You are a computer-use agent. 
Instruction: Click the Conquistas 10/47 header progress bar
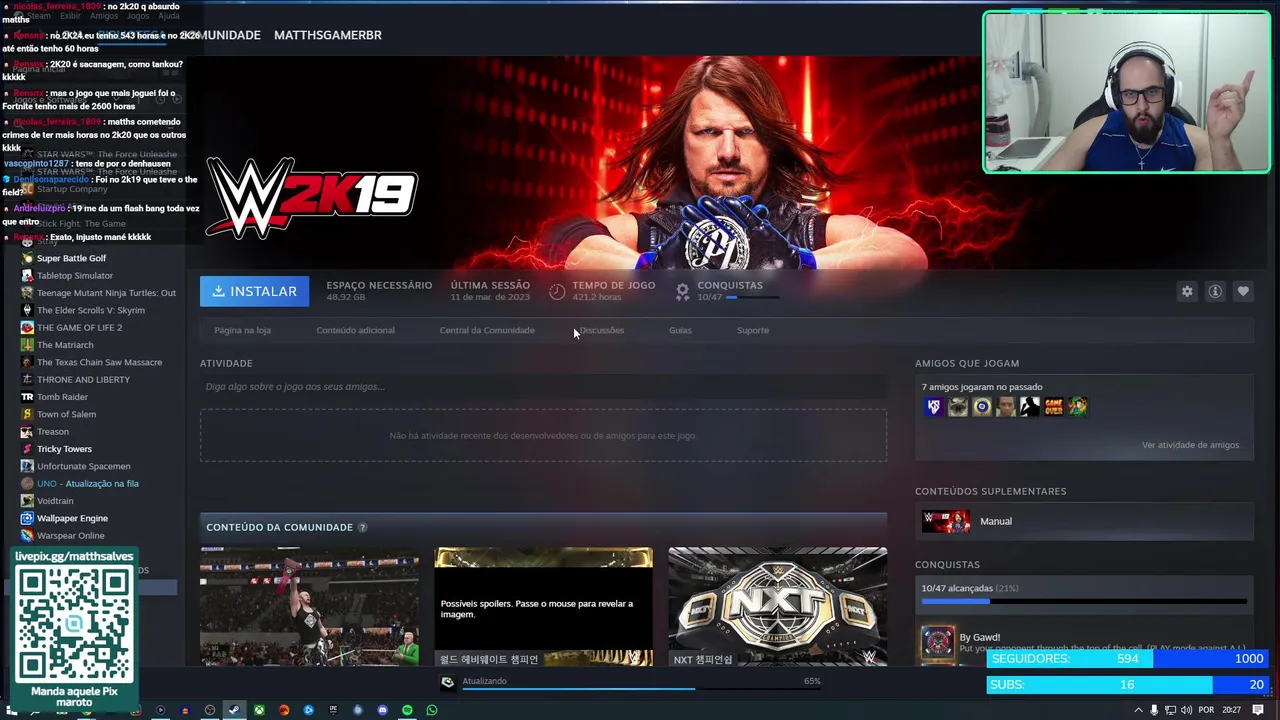pos(750,298)
